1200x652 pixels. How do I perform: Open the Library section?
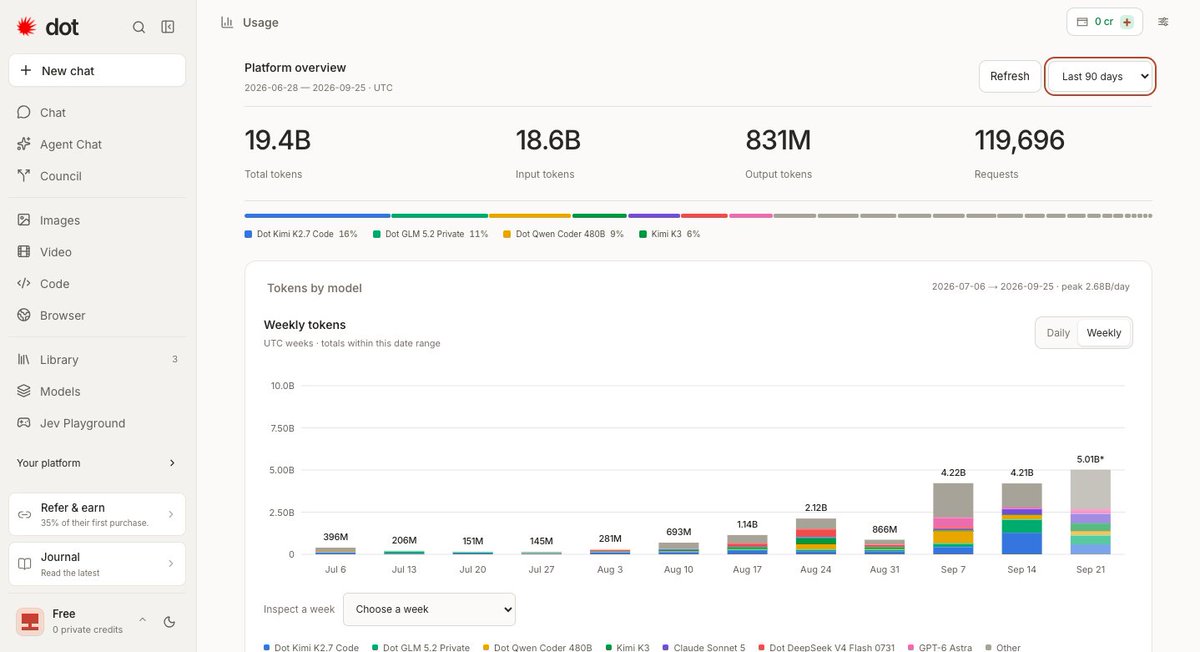tap(97, 359)
